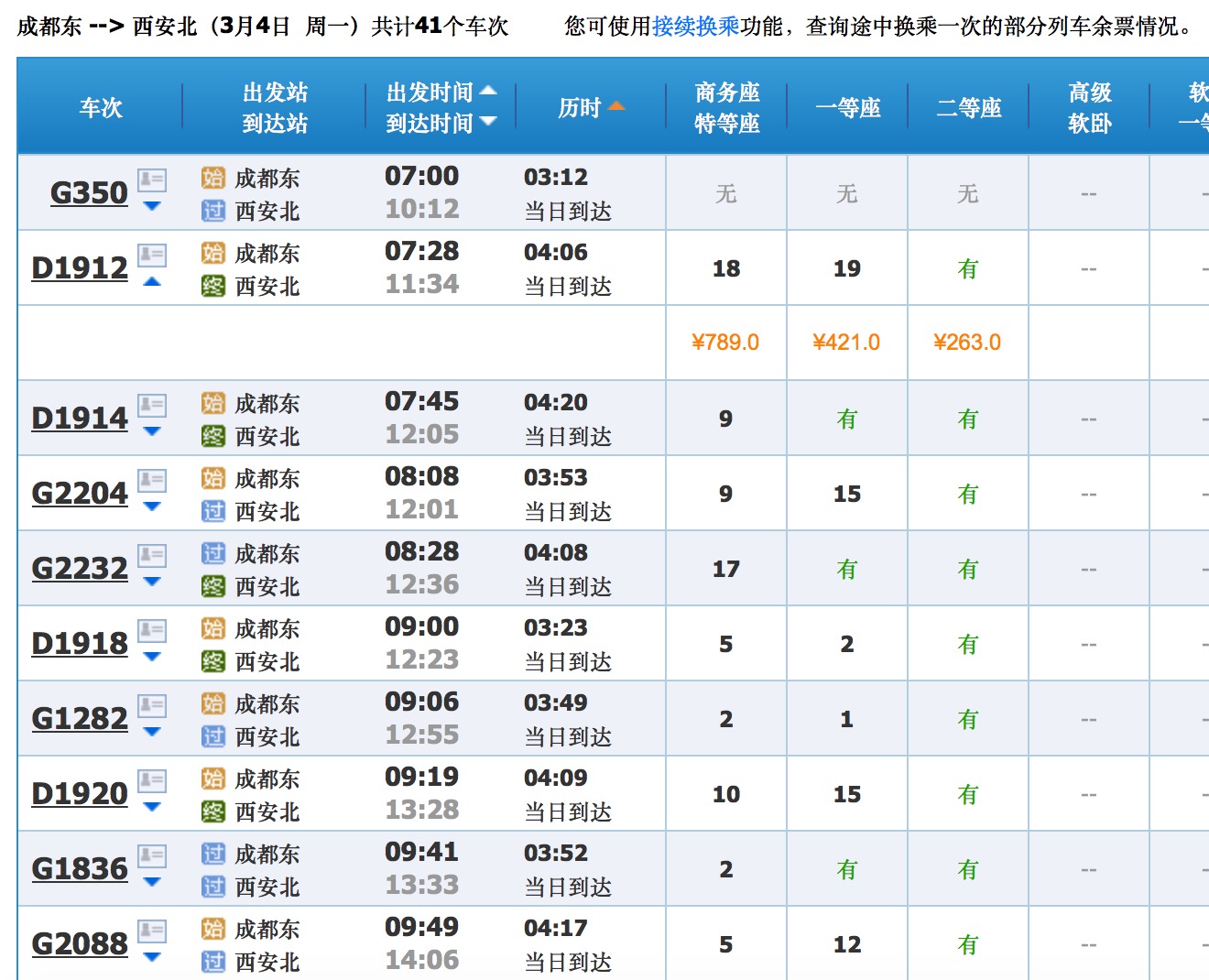Open ID card icon for train G2204

point(152,480)
